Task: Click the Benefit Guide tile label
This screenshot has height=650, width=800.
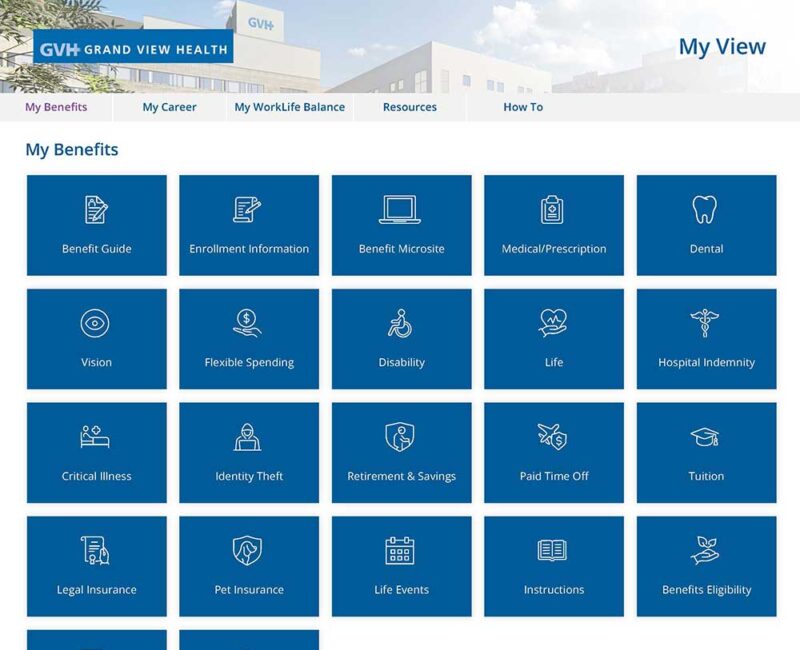Action: click(96, 249)
